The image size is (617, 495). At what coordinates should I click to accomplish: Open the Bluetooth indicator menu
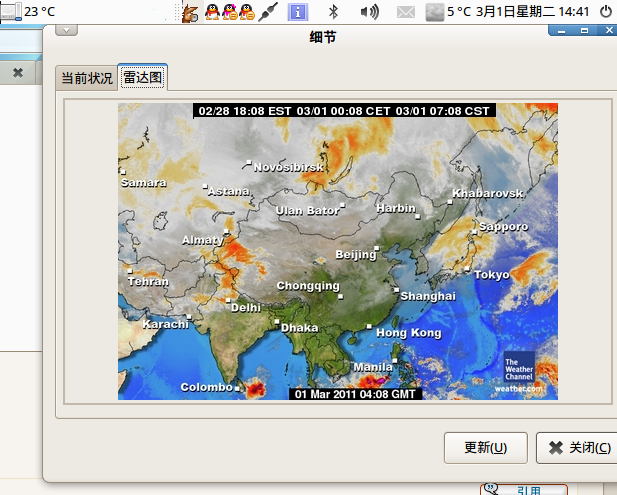pos(335,12)
